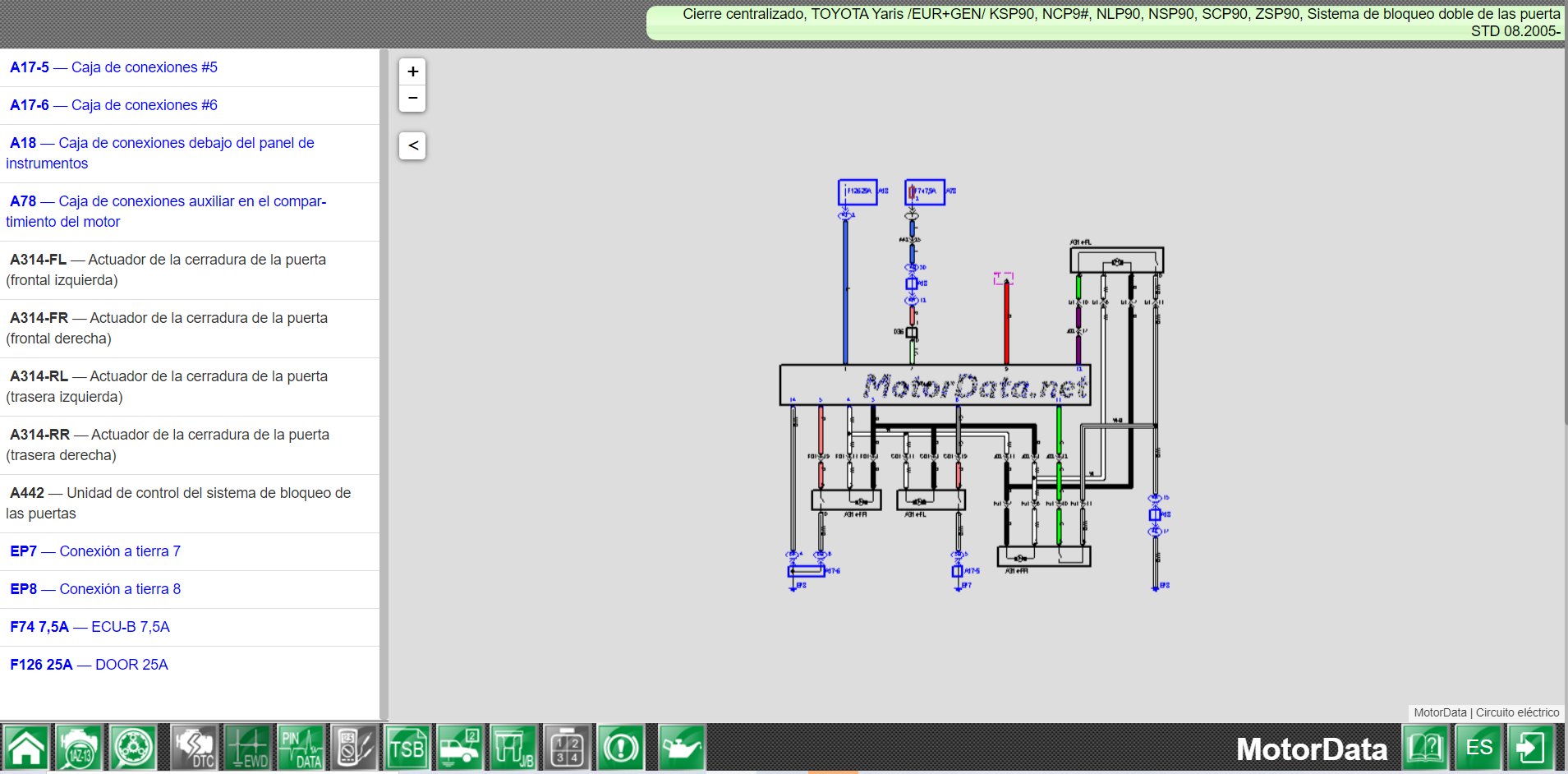Open the TSB bulletins icon
The height and width of the screenshot is (774, 1568).
407,749
